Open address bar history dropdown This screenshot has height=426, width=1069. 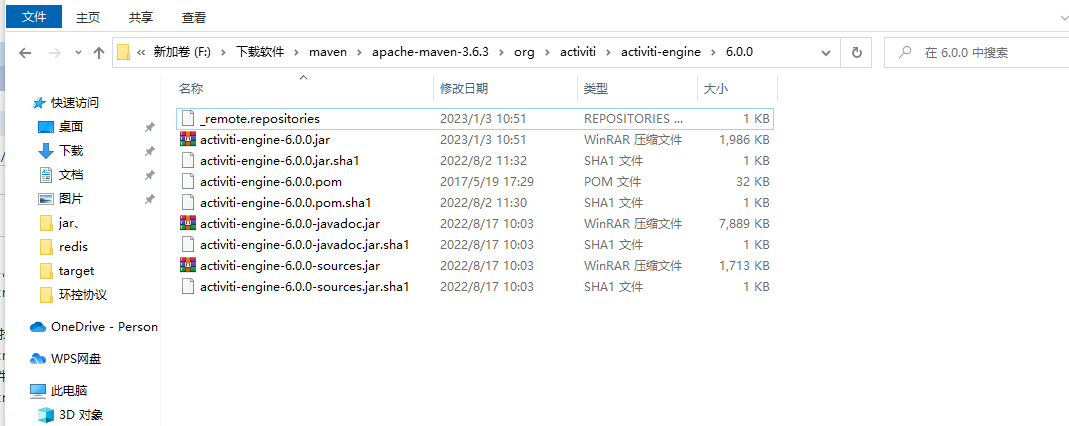827,52
